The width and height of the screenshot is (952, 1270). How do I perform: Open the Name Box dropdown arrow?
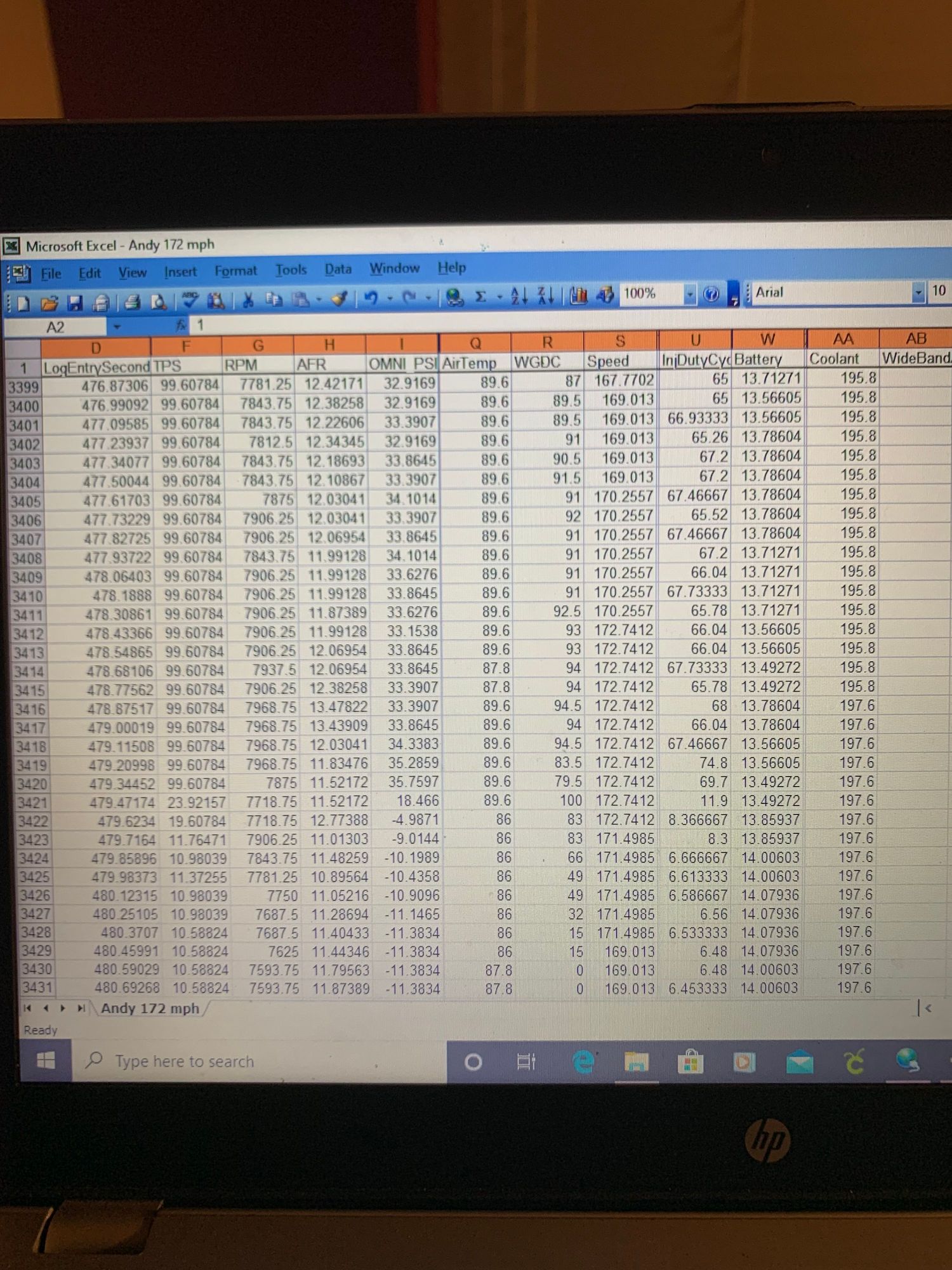pyautogui.click(x=117, y=327)
